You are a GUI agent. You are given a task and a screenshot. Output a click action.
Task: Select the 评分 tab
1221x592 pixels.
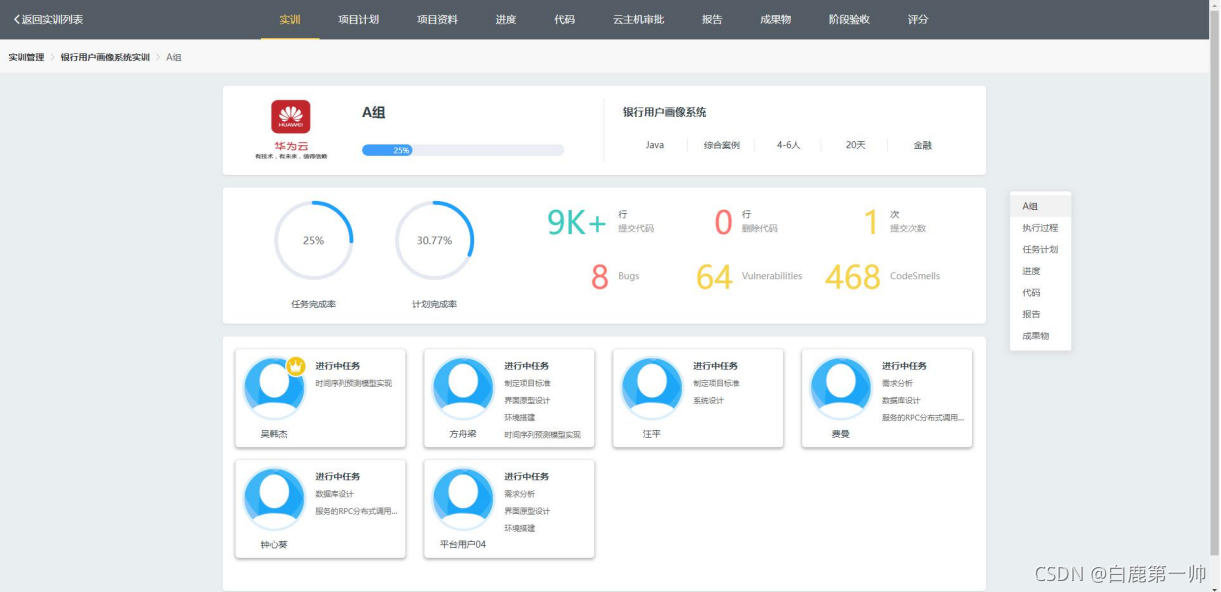(916, 18)
